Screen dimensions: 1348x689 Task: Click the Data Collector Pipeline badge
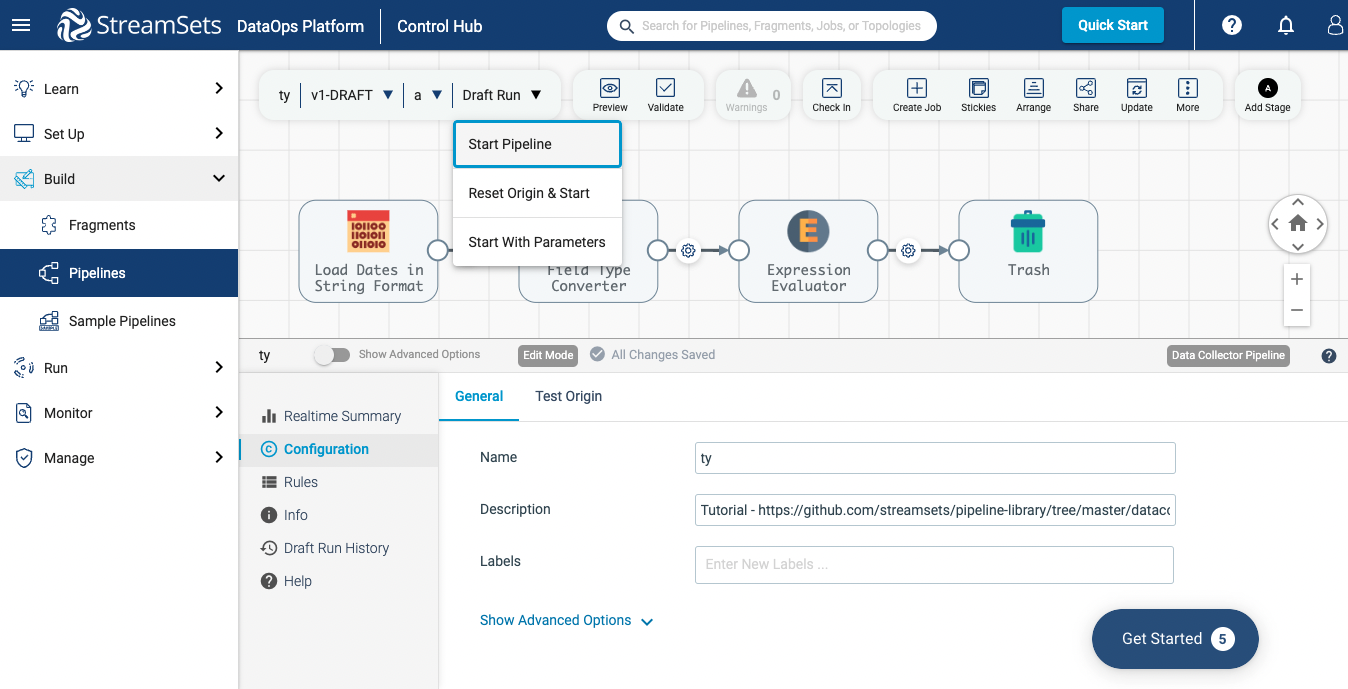[x=1228, y=355]
